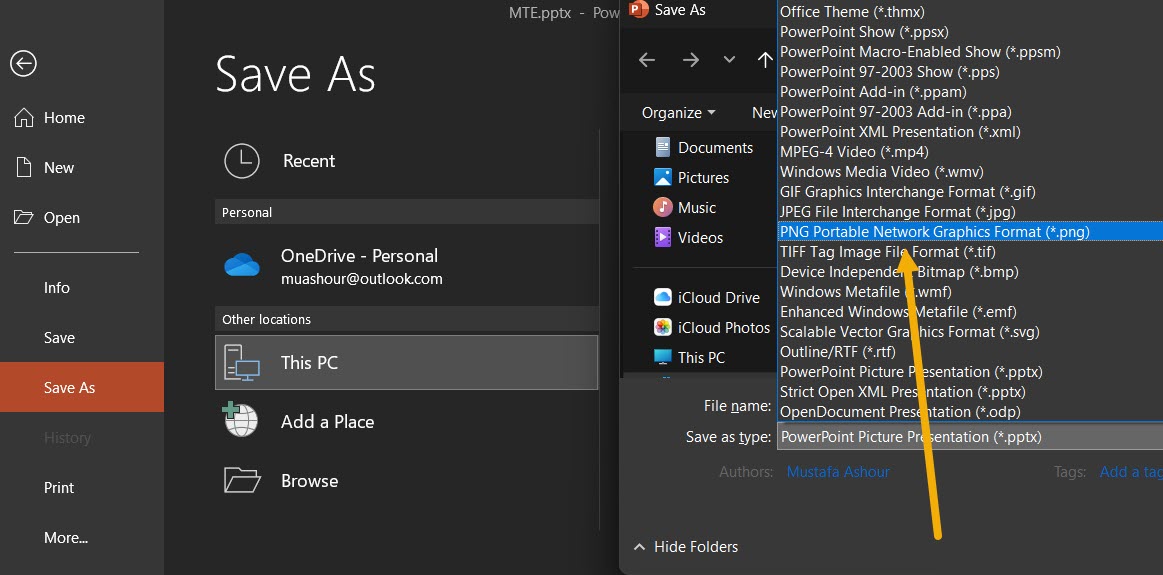Viewport: 1163px width, 575px height.
Task: Open the Organize dropdown menu
Action: pos(679,113)
